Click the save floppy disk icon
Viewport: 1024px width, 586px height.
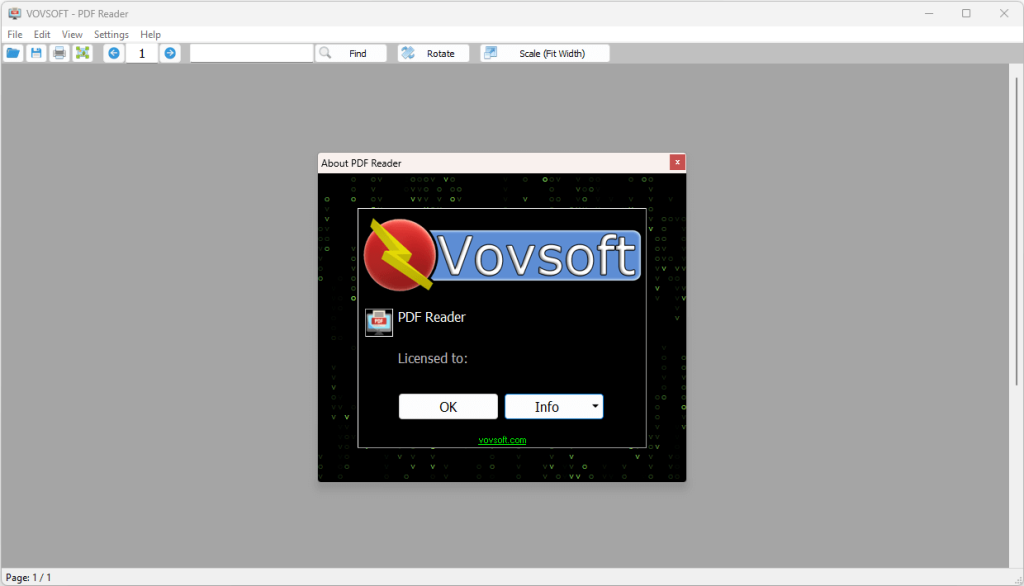tap(36, 53)
